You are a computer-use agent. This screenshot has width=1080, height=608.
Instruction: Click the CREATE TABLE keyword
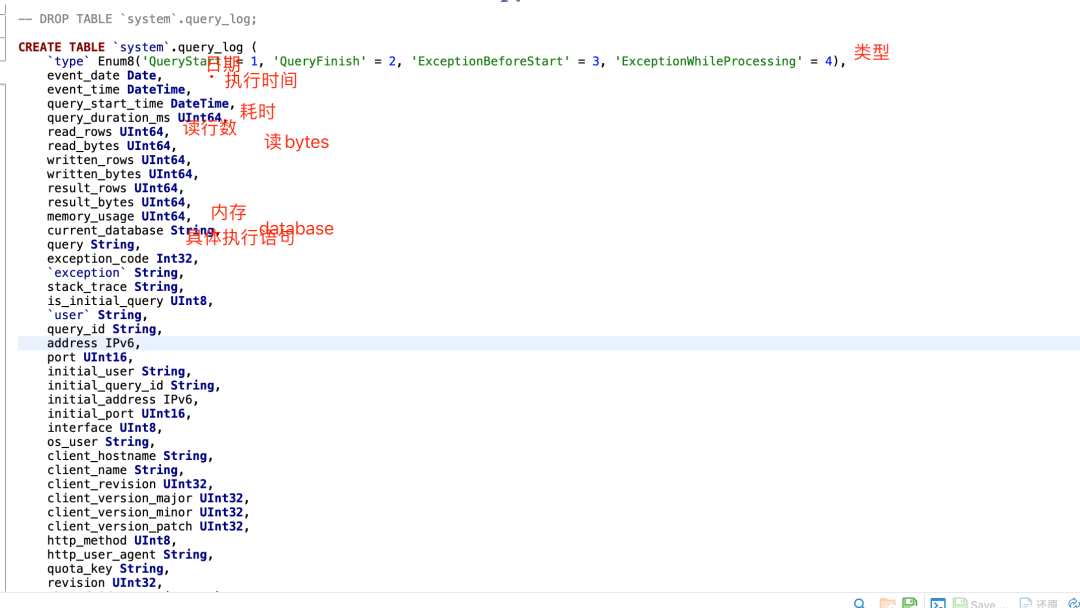tap(61, 47)
